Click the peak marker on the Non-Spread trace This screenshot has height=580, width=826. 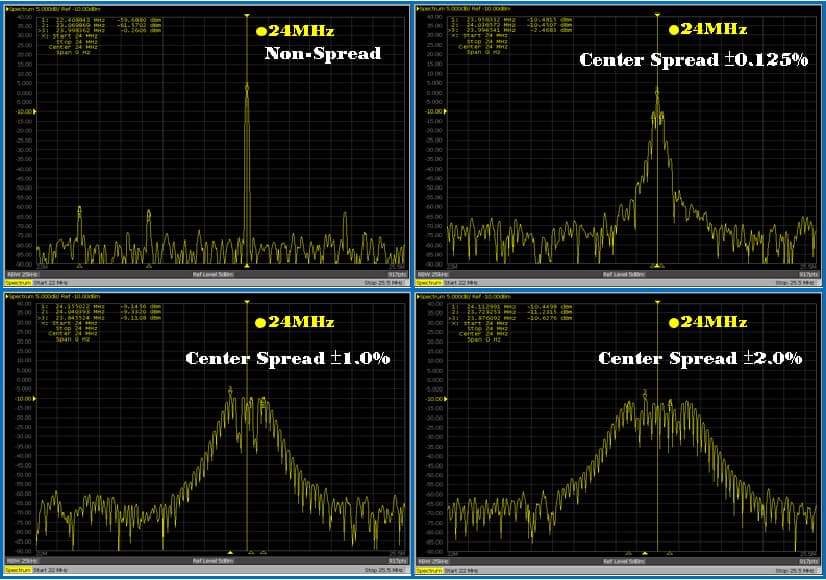pyautogui.click(x=247, y=88)
